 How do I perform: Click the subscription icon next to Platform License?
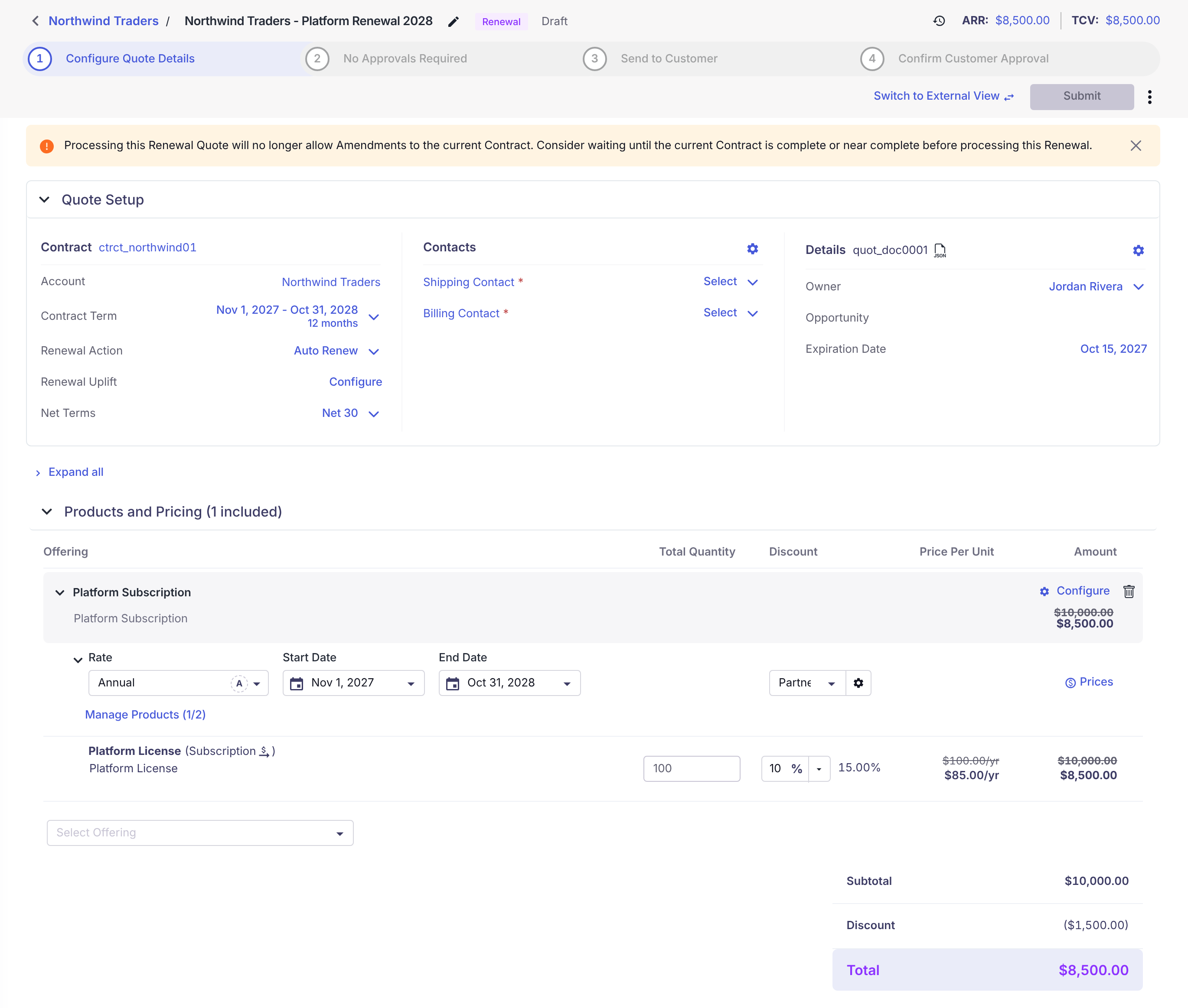point(264,751)
